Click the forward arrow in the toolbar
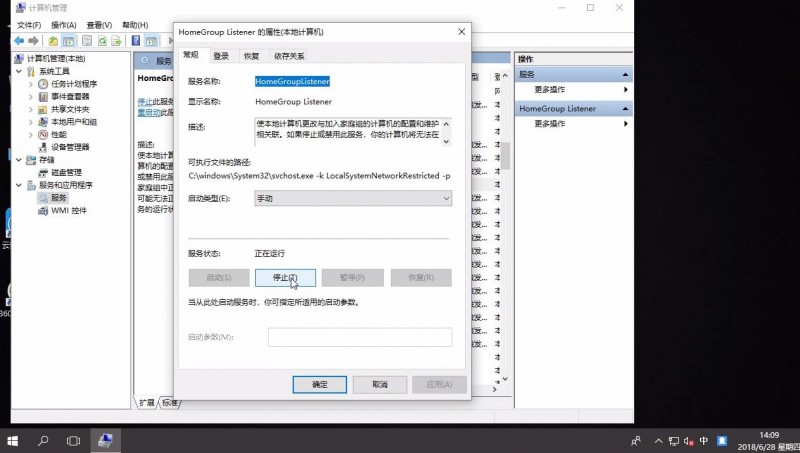The width and height of the screenshot is (800, 453). click(x=34, y=41)
